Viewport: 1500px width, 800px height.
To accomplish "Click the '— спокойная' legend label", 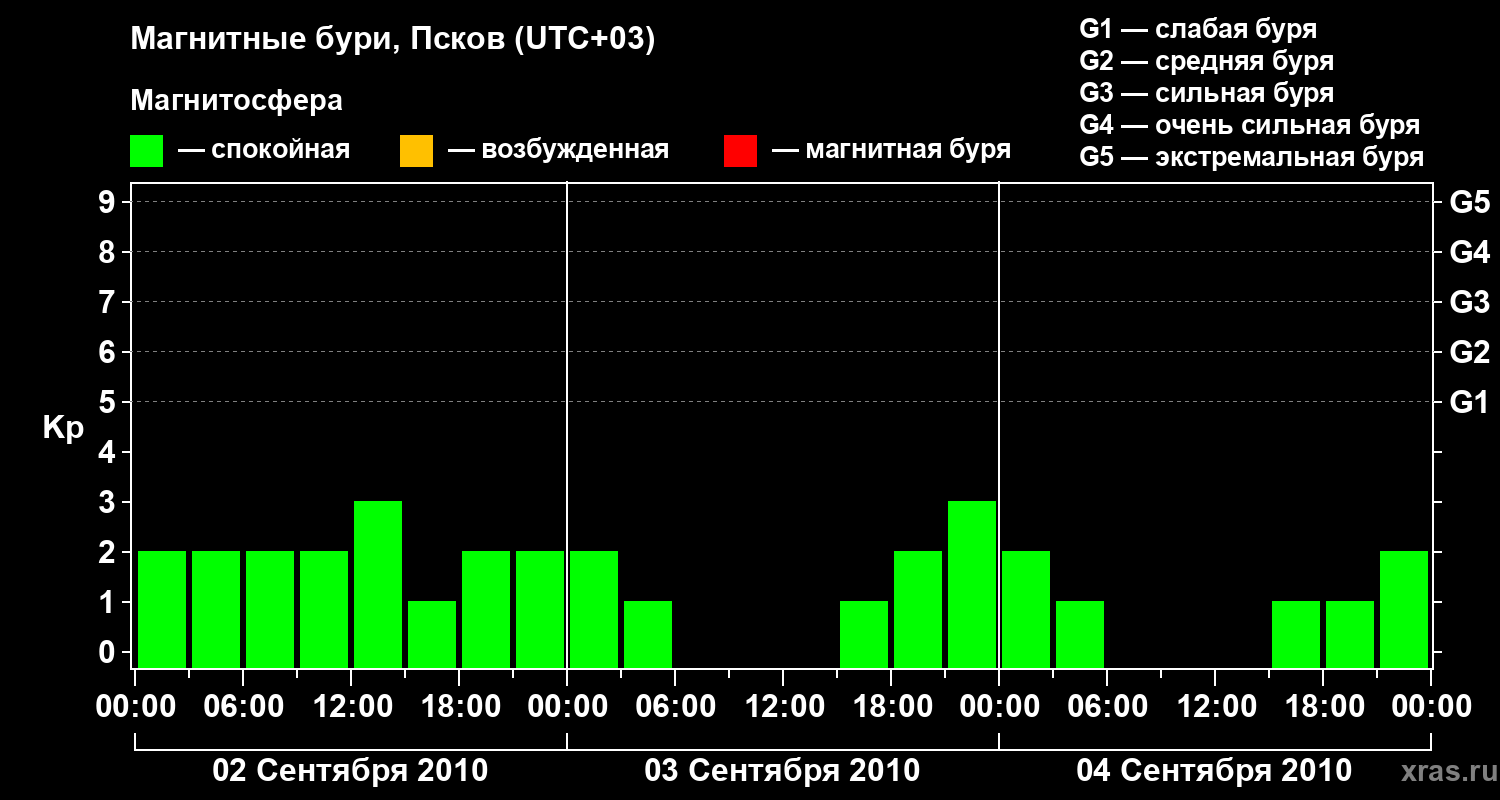I will pyautogui.click(x=264, y=151).
